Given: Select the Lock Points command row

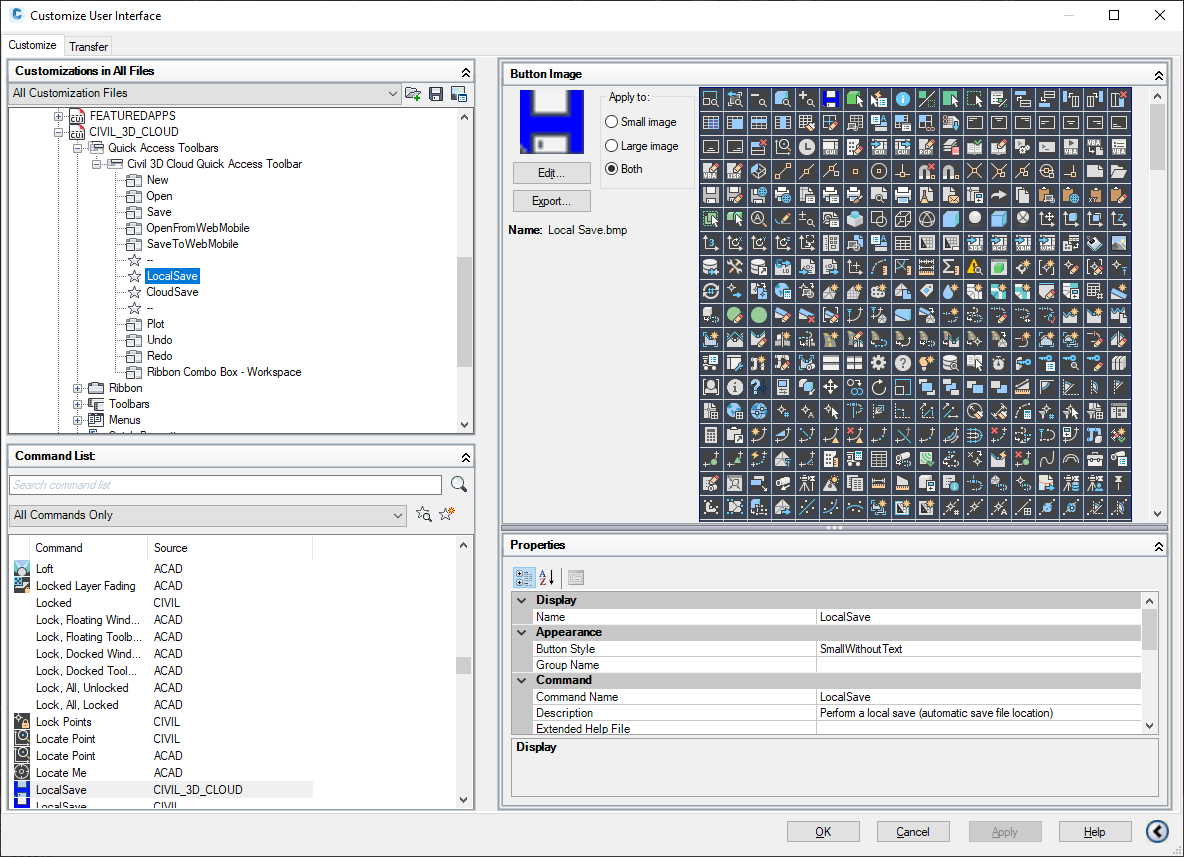Looking at the screenshot, I should tap(162, 722).
